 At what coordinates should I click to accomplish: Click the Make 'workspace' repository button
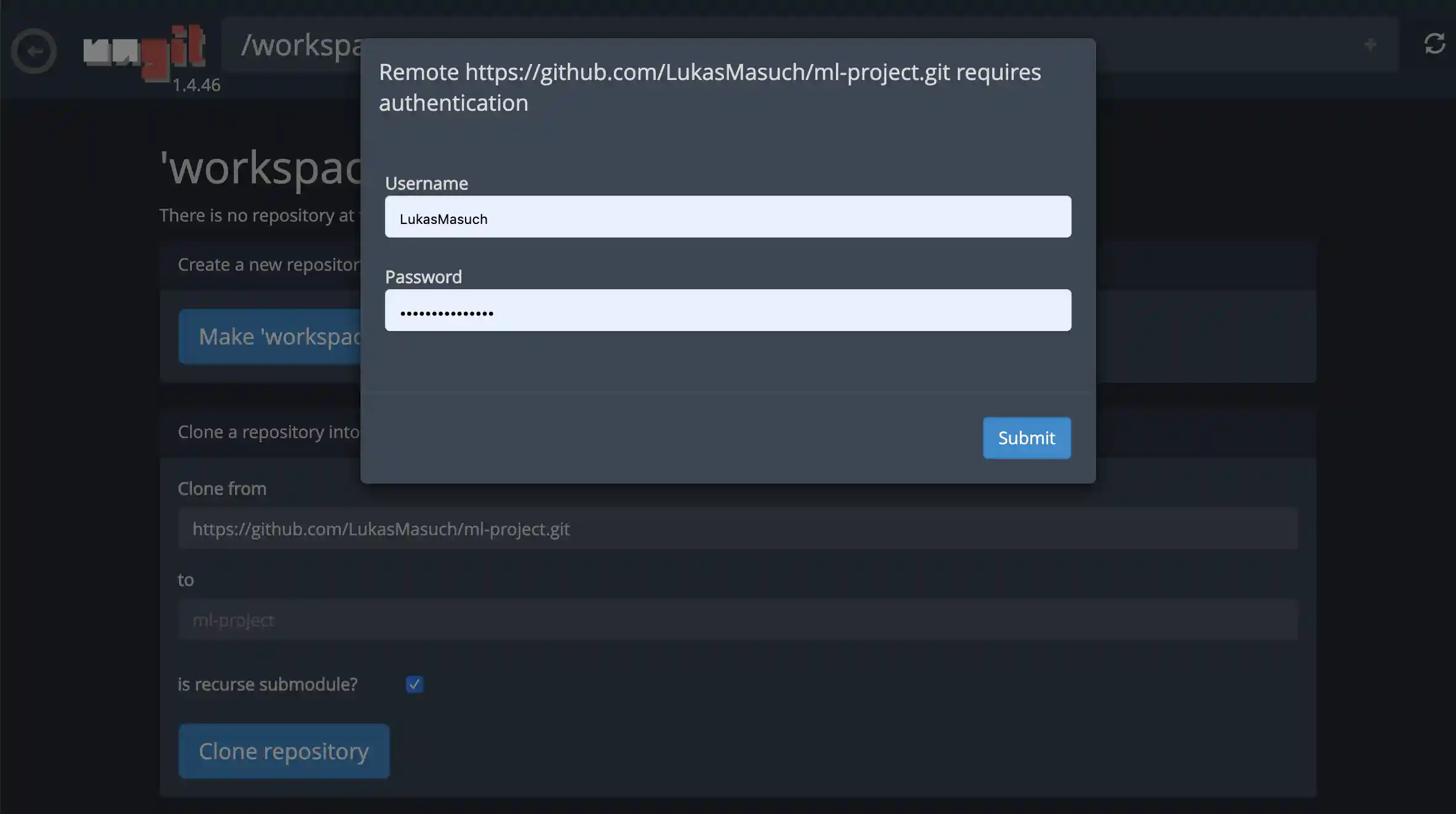271,337
